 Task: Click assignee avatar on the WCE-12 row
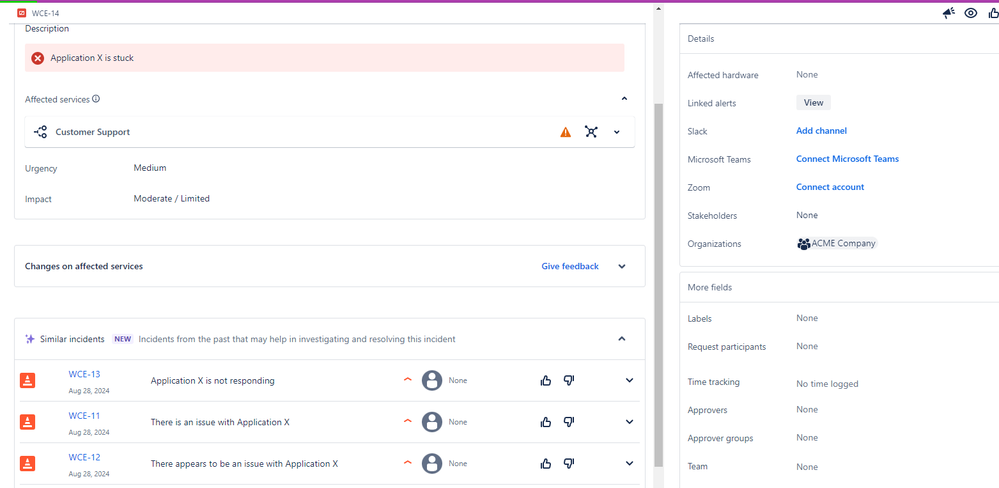click(x=432, y=463)
